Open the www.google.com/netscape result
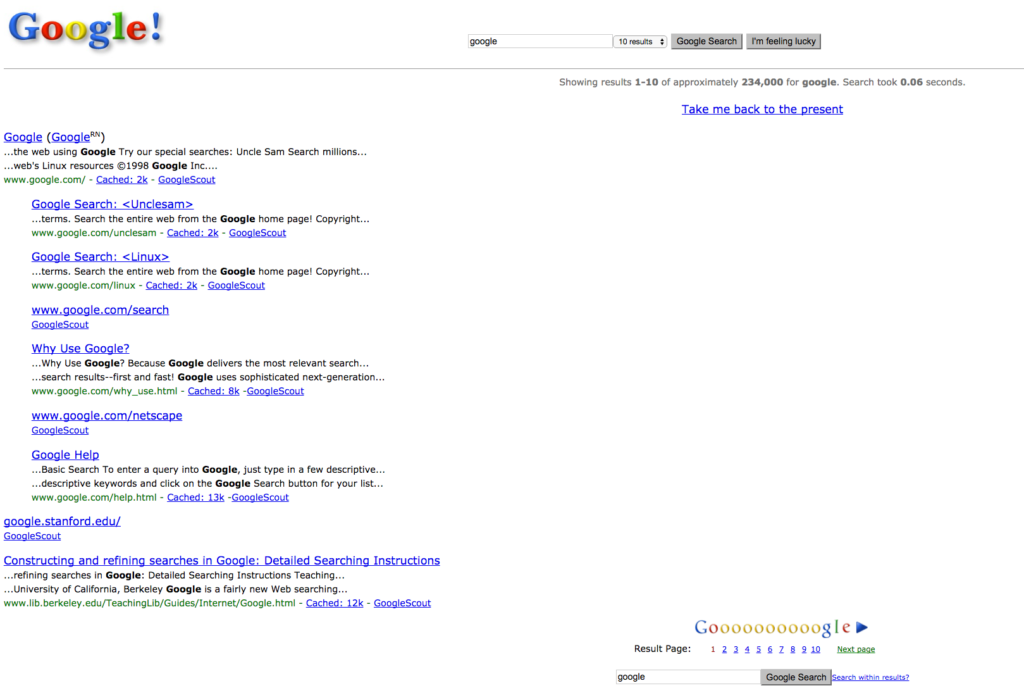This screenshot has height=688, width=1024. tap(106, 415)
